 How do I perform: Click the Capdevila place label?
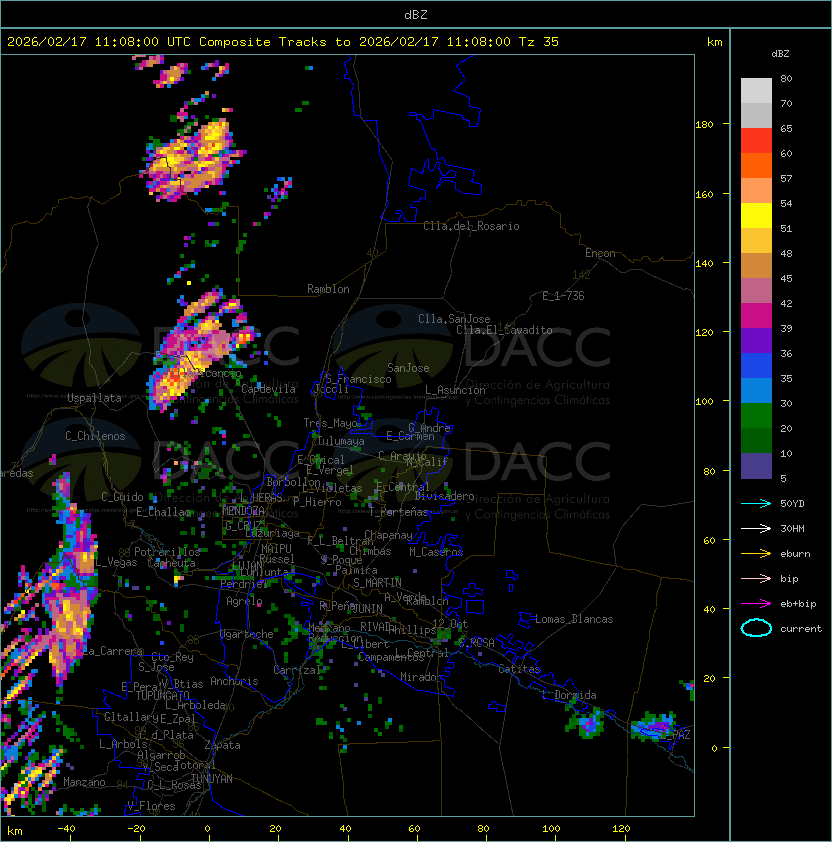click(269, 389)
